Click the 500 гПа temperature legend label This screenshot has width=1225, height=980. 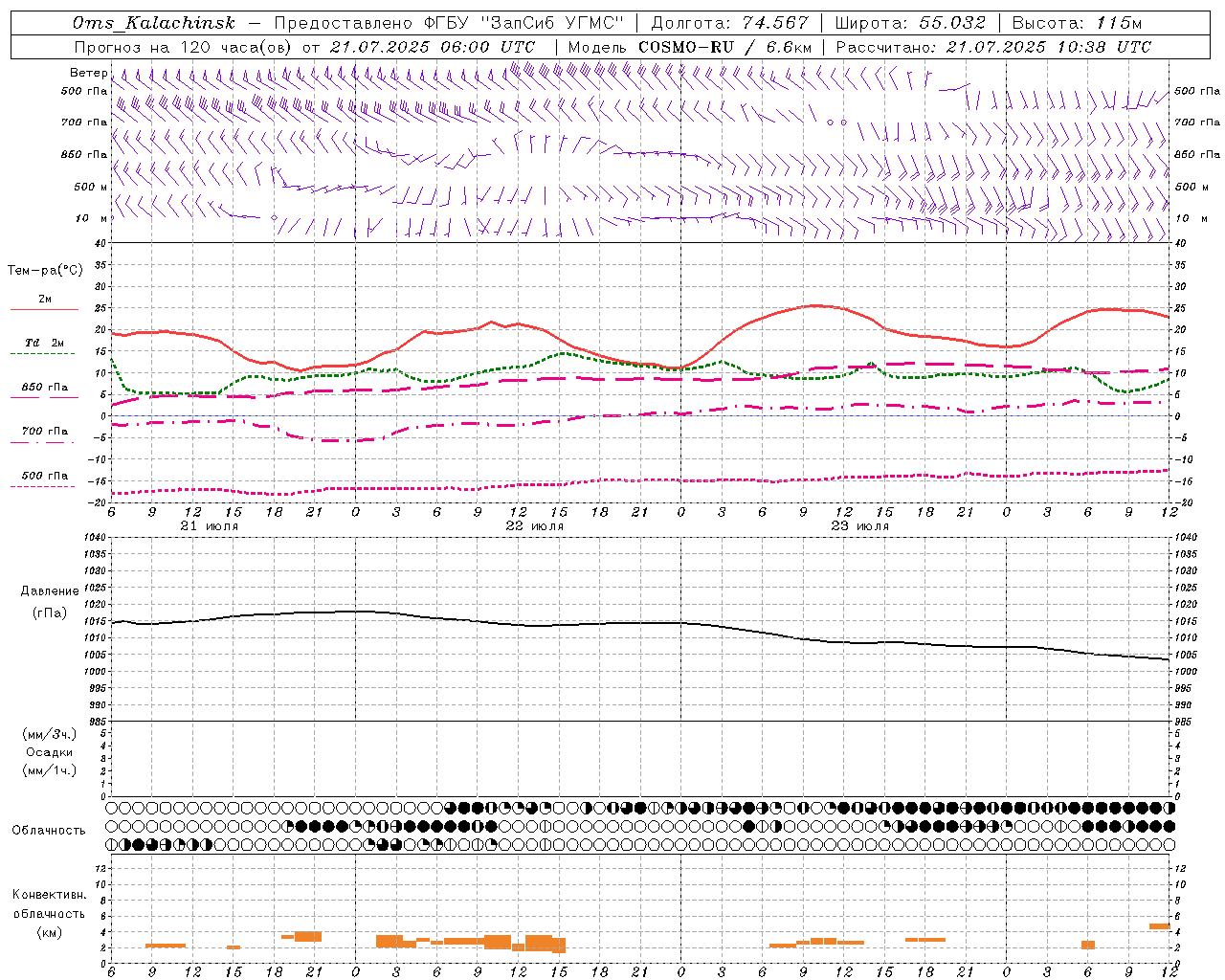45,476
